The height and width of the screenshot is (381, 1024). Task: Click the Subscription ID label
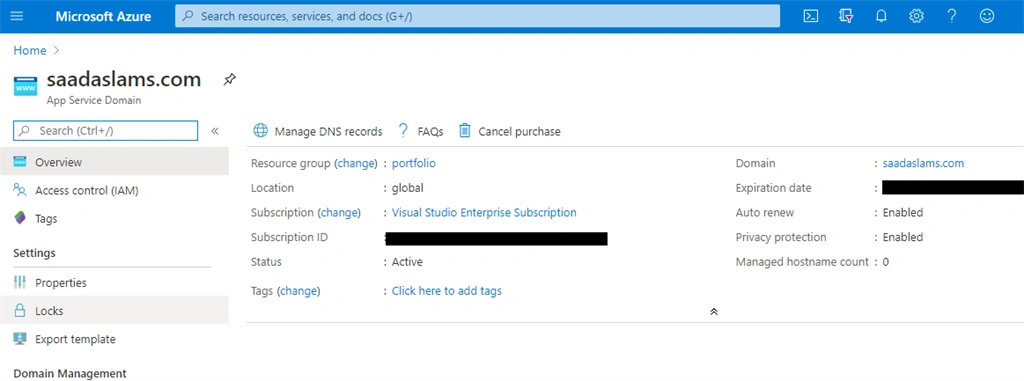pyautogui.click(x=289, y=237)
